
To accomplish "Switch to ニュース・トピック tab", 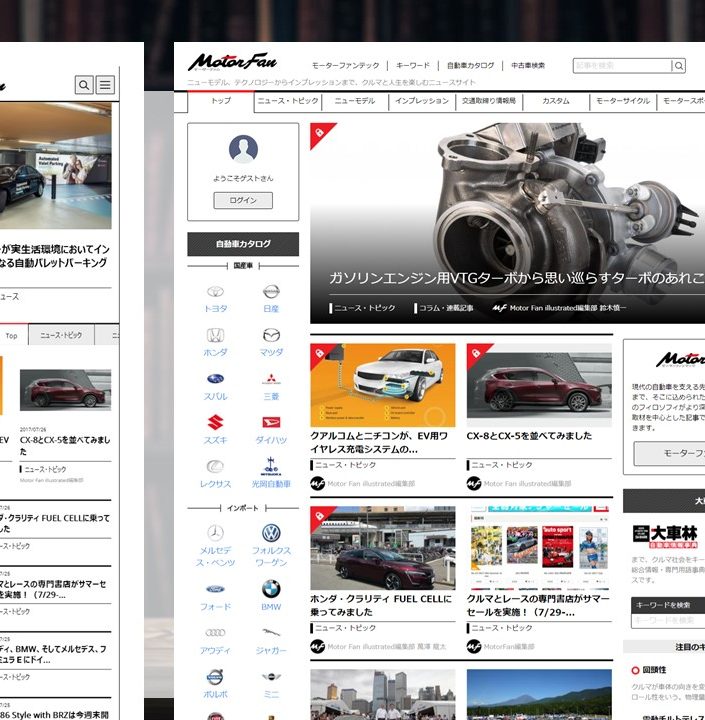I will (288, 101).
